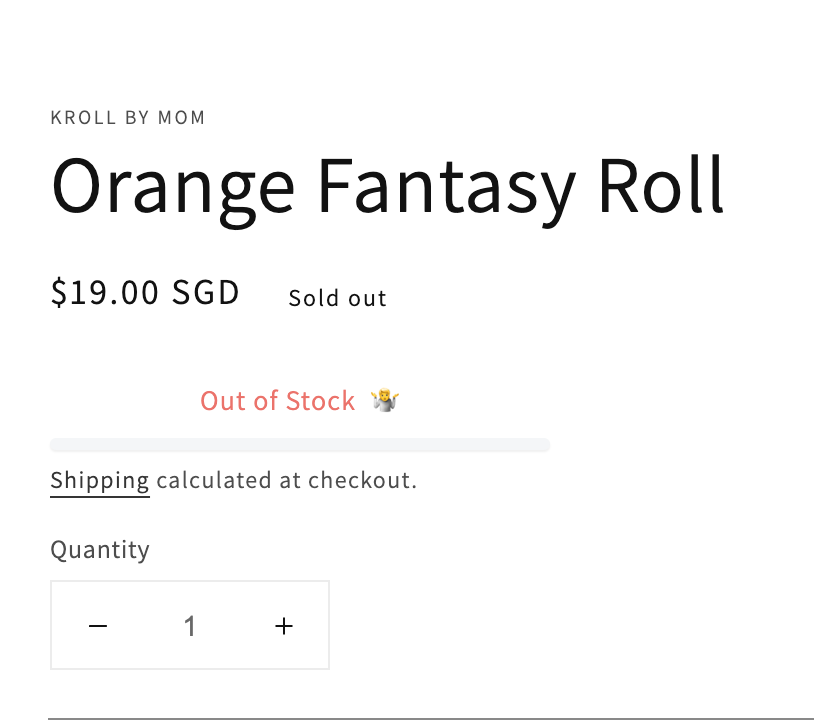
Task: Click the 'calculated at checkout.' text
Action: (286, 480)
